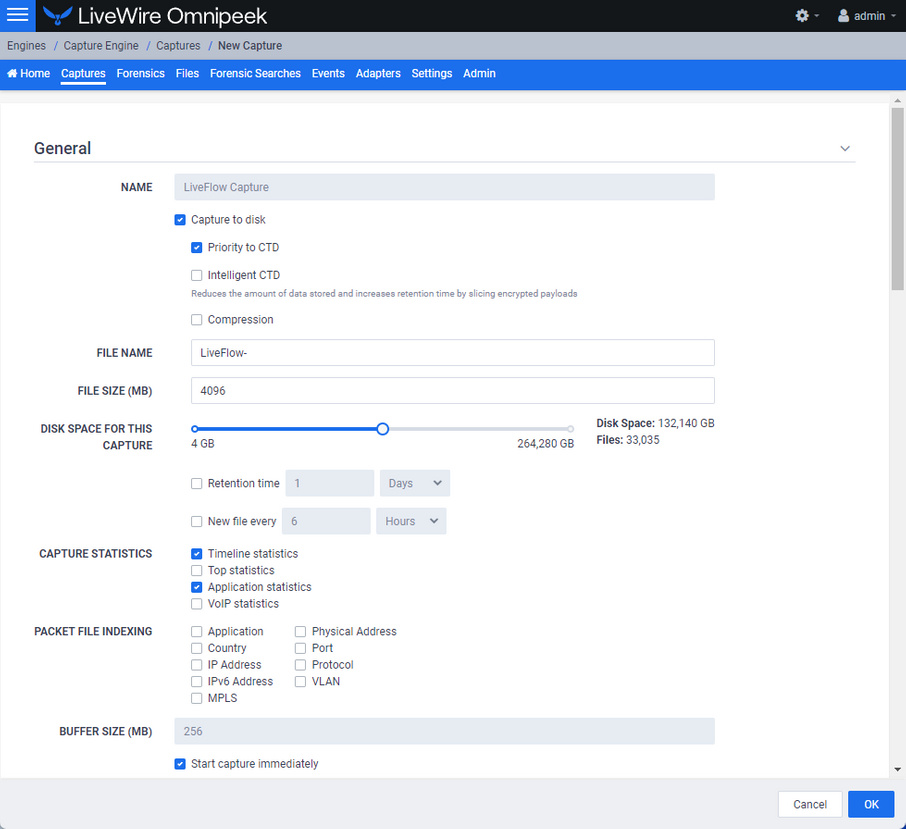Screen dimensions: 906x829
Task: Go to Home tab
Action: pyautogui.click(x=28, y=73)
